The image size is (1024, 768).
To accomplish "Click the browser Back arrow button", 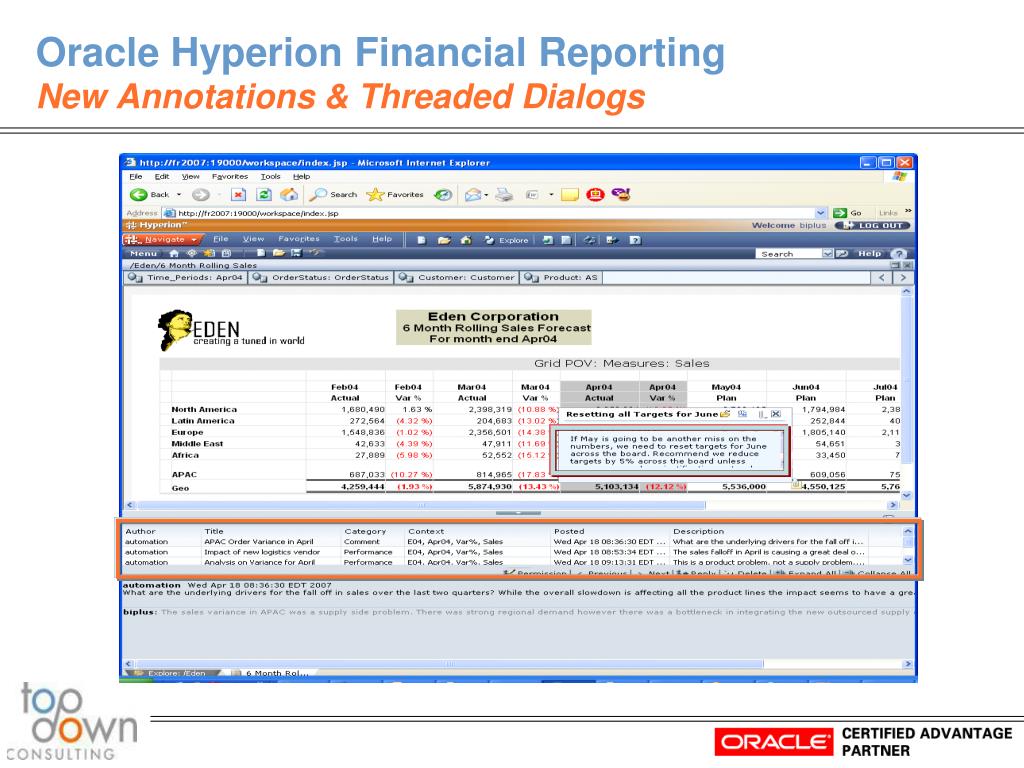I will pos(138,195).
